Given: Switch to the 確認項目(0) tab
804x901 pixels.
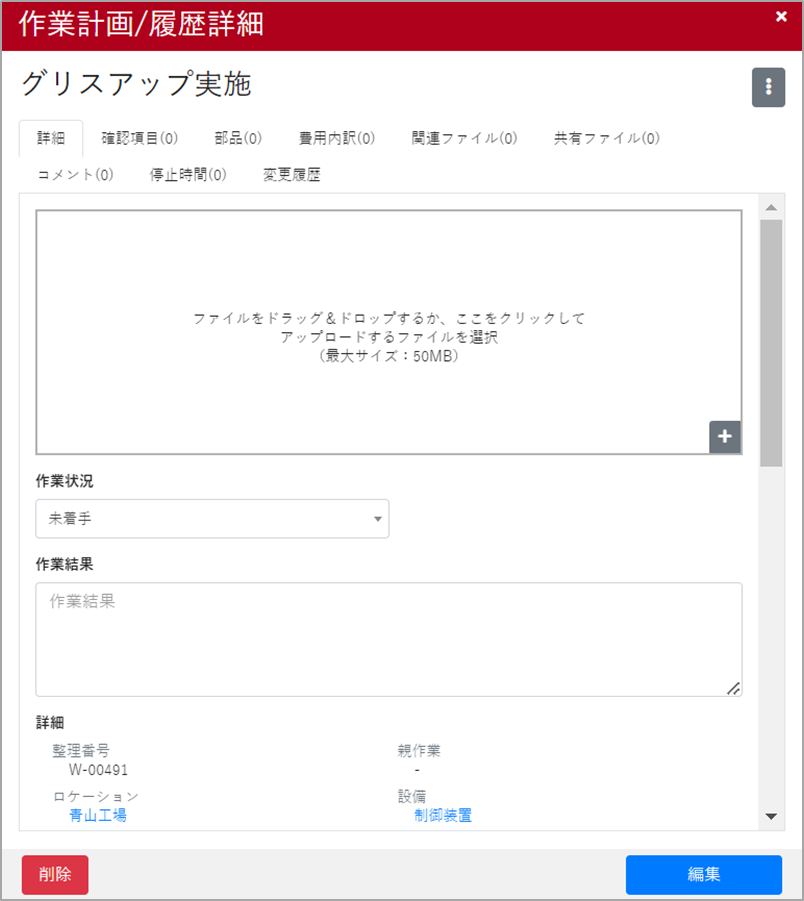Looking at the screenshot, I should 140,138.
